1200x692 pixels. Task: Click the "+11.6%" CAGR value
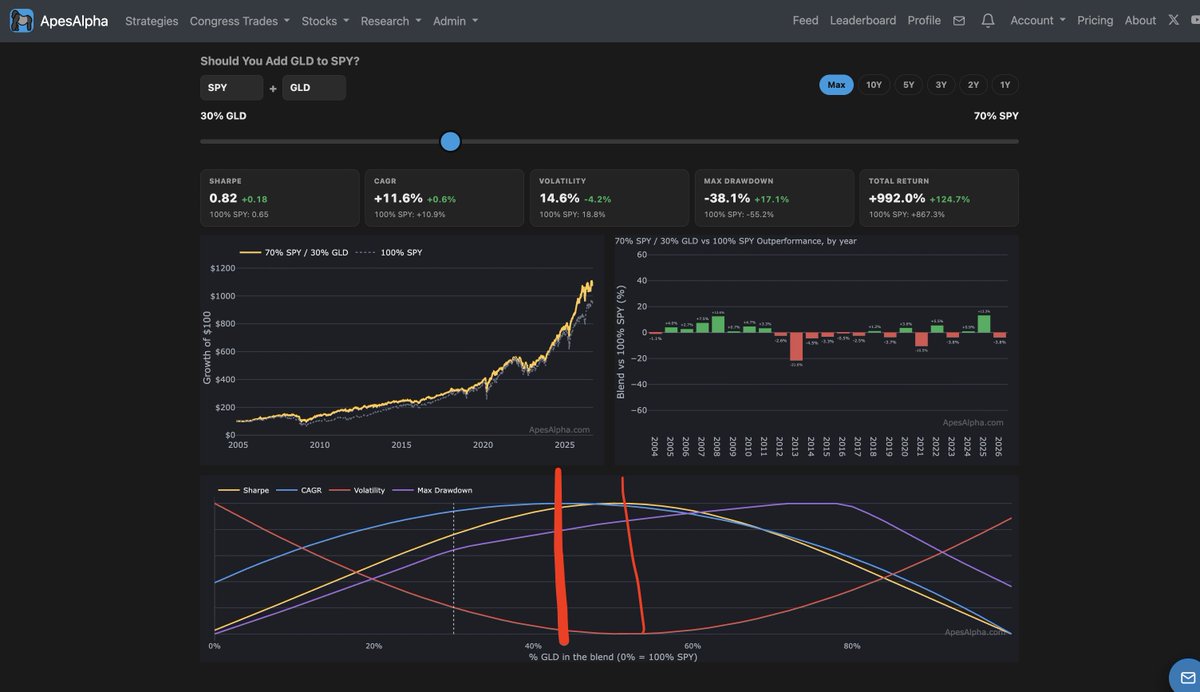[398, 198]
